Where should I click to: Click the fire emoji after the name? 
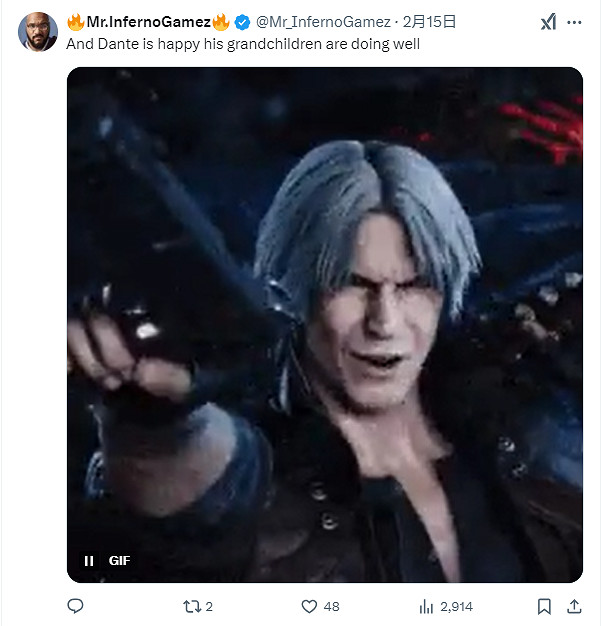pos(221,21)
